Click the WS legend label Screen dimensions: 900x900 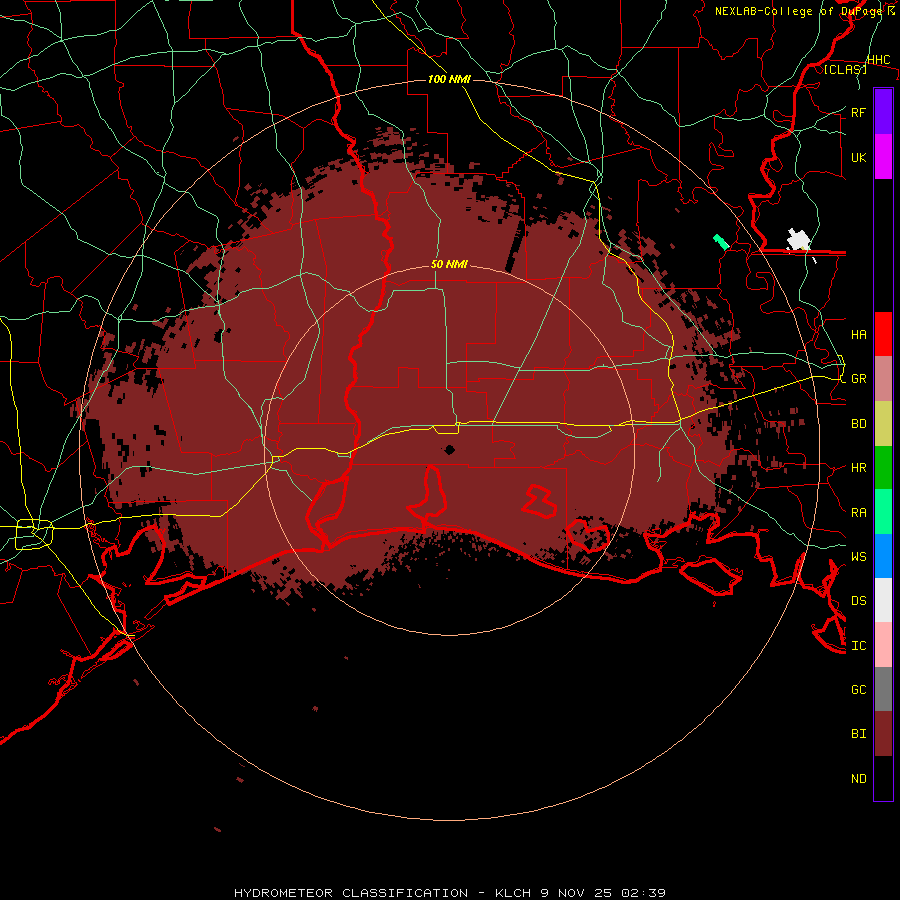858,557
